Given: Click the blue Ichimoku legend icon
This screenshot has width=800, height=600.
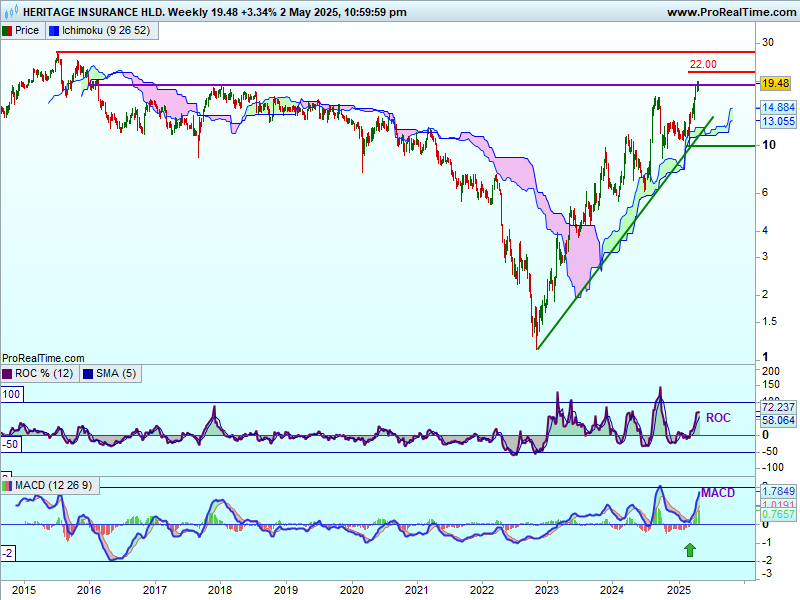Looking at the screenshot, I should (54, 31).
